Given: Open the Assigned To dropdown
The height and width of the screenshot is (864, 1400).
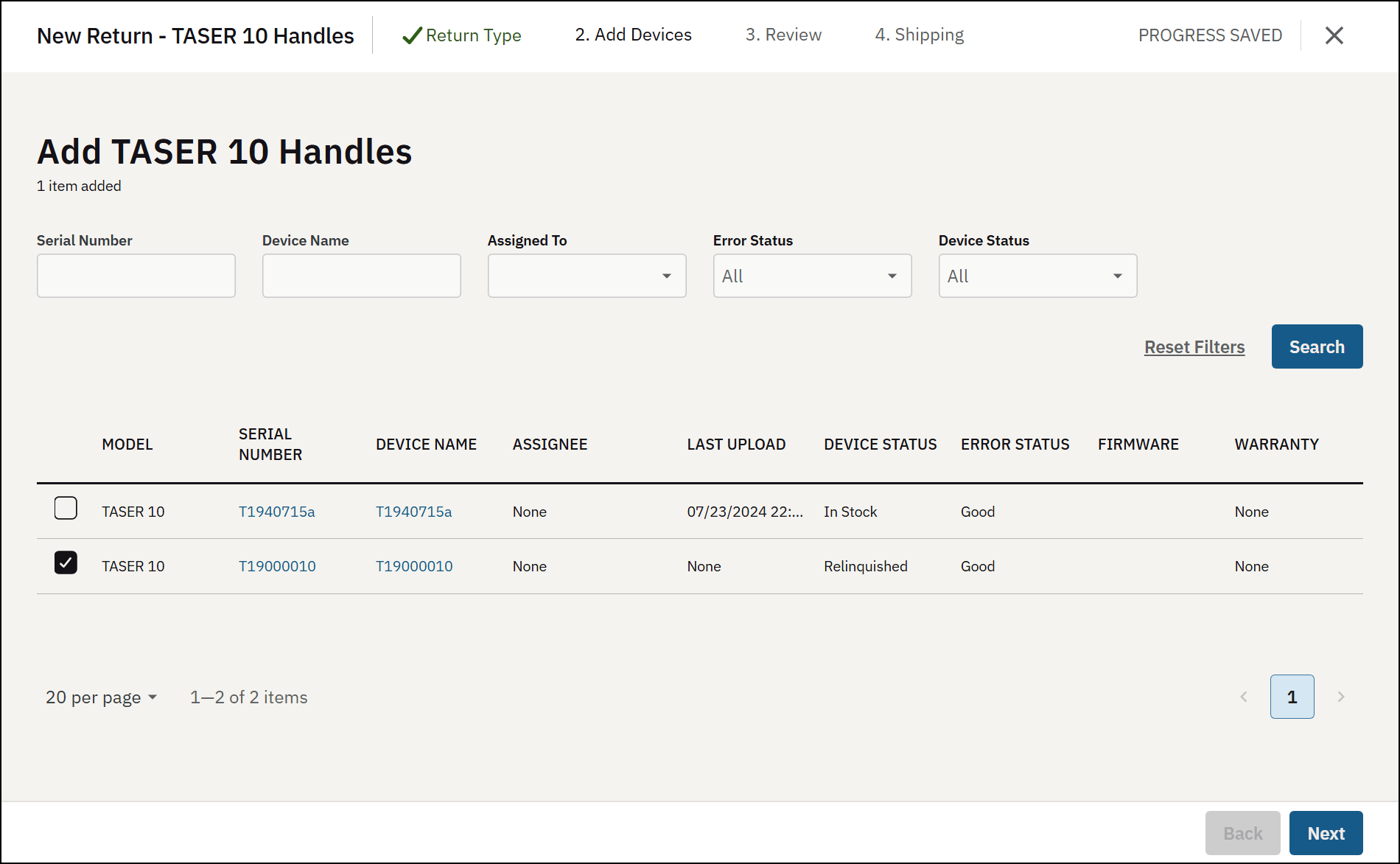Looking at the screenshot, I should (x=587, y=276).
